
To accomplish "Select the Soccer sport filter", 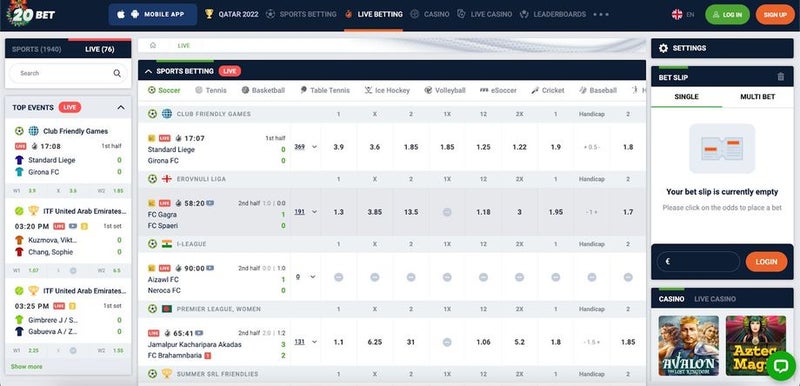I will (x=164, y=90).
